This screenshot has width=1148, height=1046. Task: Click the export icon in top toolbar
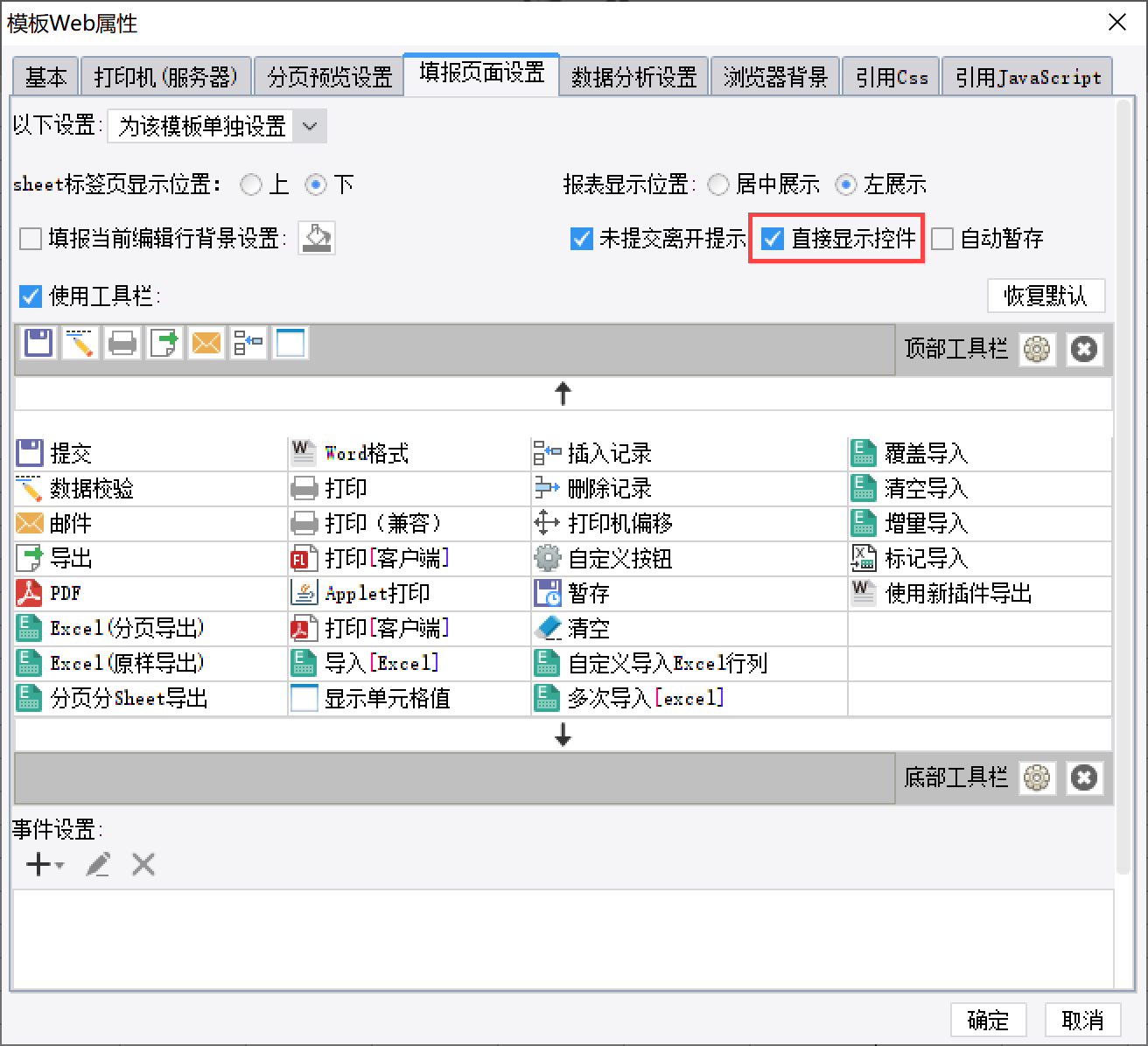pos(164,343)
